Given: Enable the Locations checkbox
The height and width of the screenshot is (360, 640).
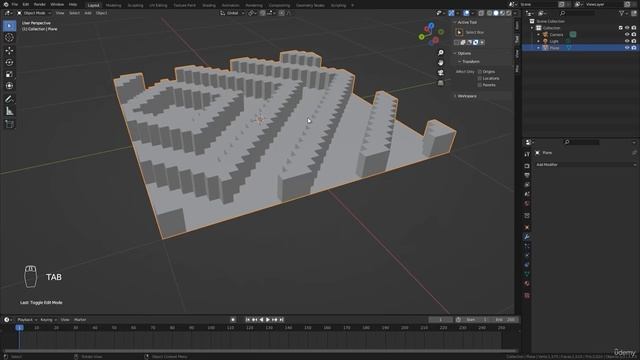Looking at the screenshot, I should point(480,78).
